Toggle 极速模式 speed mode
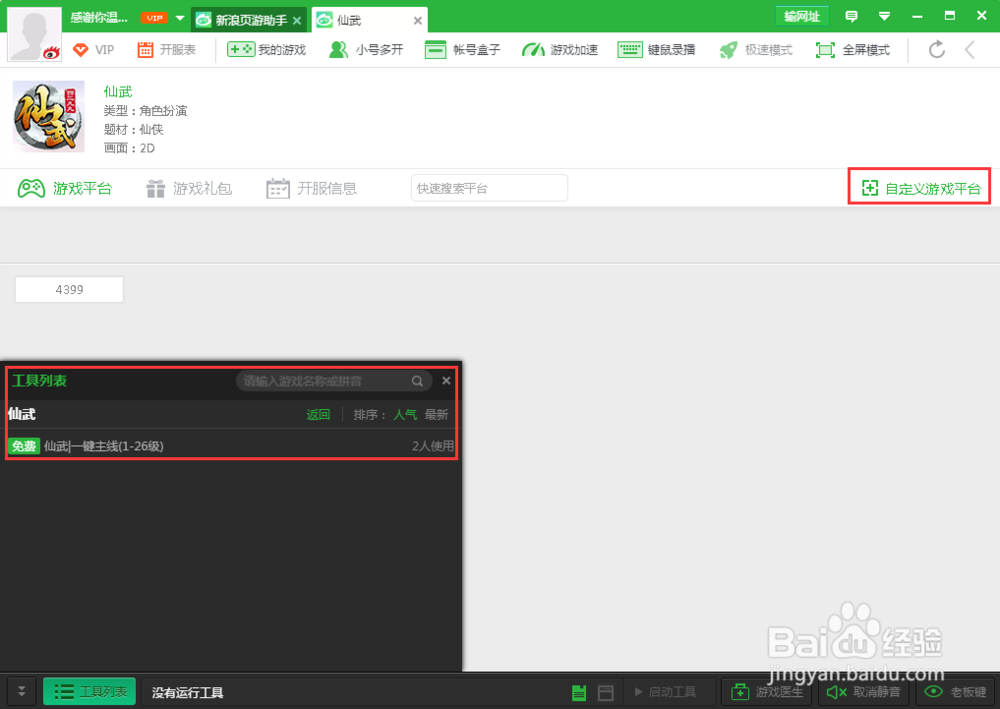Screen dimensions: 1000x709 (x=756, y=50)
